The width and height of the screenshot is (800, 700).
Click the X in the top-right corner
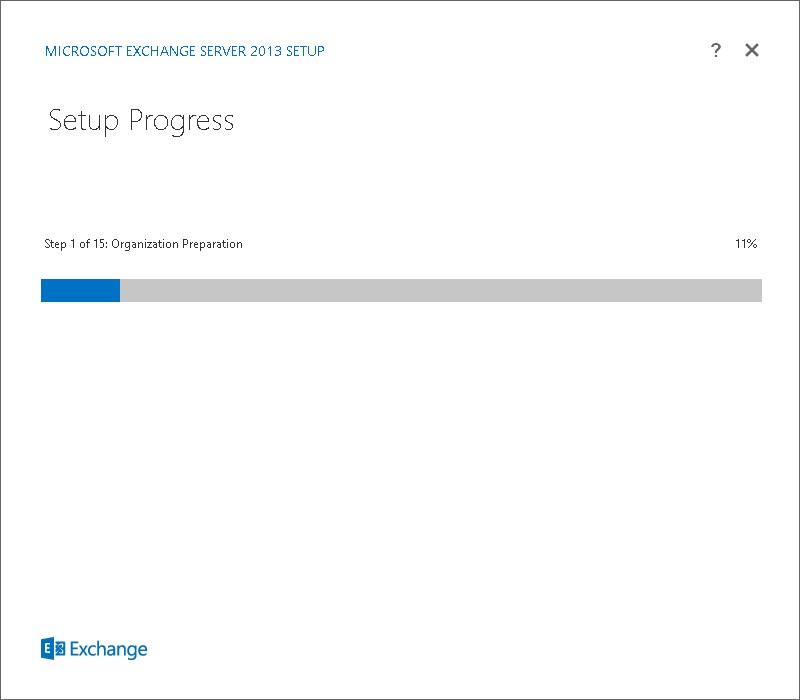pyautogui.click(x=751, y=50)
